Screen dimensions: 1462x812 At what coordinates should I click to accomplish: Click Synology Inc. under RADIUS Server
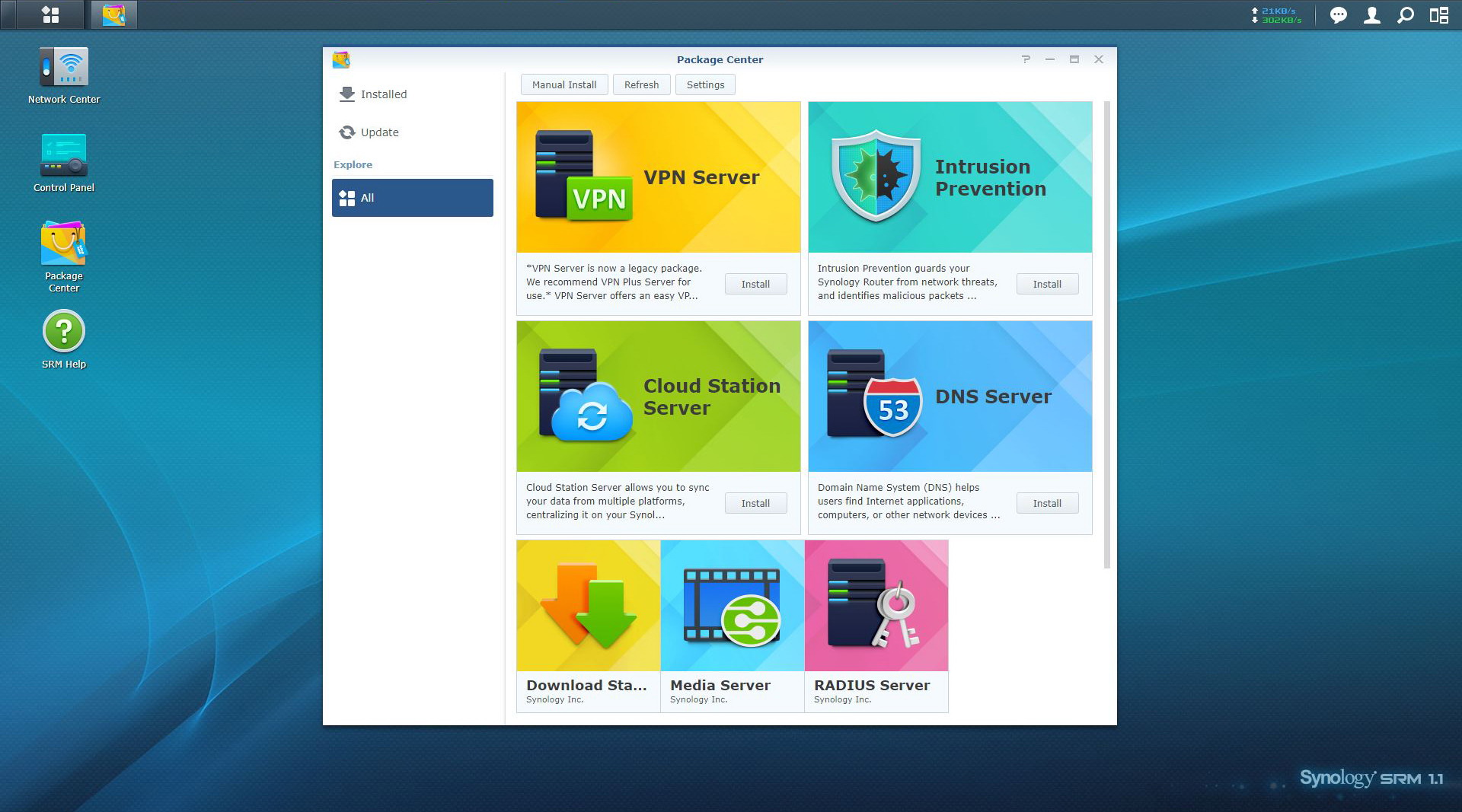click(x=843, y=699)
